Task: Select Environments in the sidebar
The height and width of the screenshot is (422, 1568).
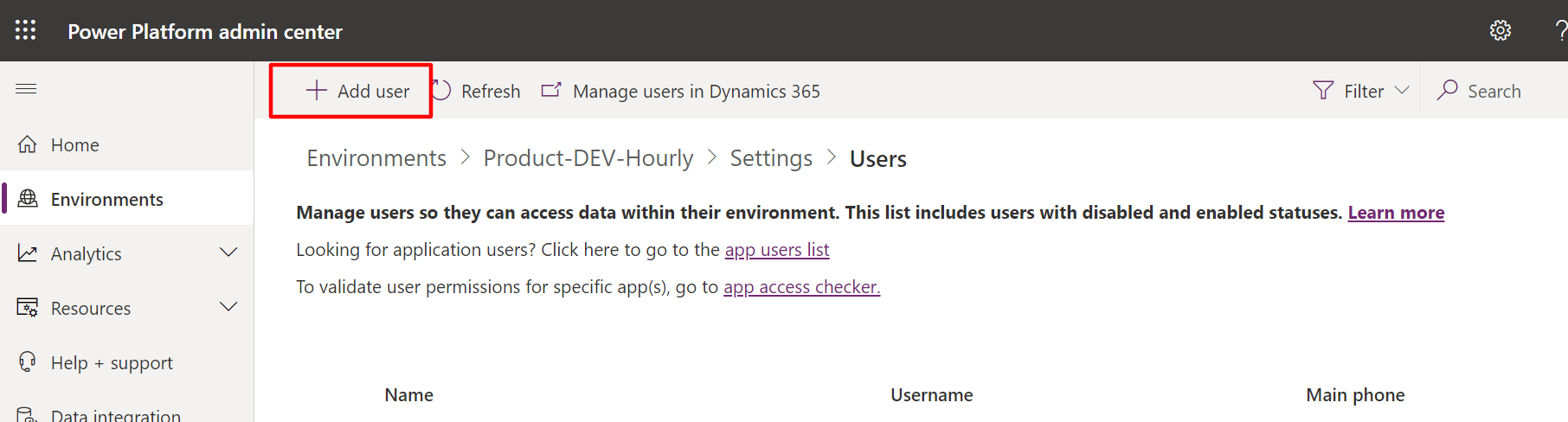Action: pos(106,200)
